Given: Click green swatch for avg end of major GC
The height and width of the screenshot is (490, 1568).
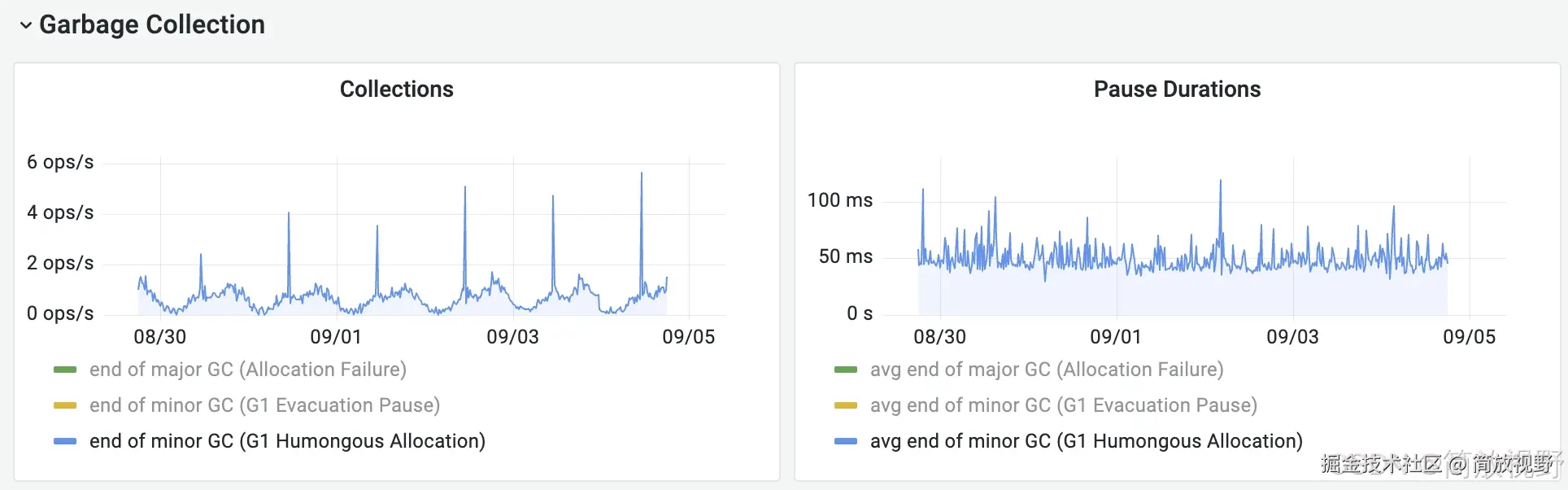Looking at the screenshot, I should [x=846, y=370].
